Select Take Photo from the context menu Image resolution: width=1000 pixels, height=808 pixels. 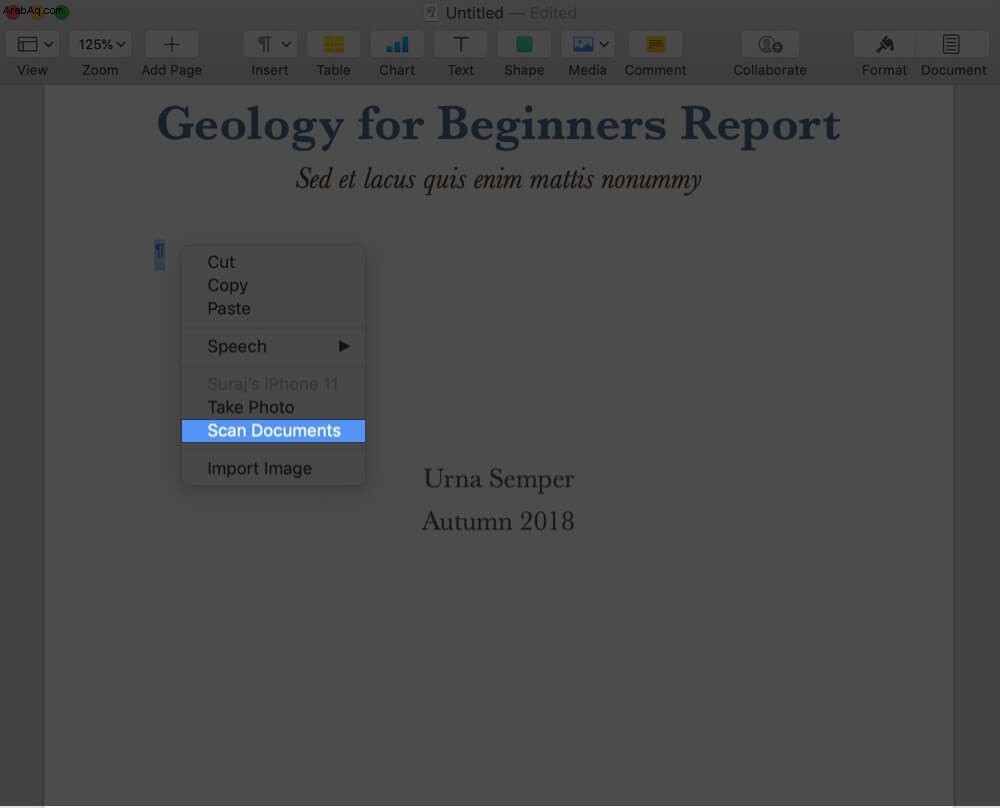tap(273, 408)
